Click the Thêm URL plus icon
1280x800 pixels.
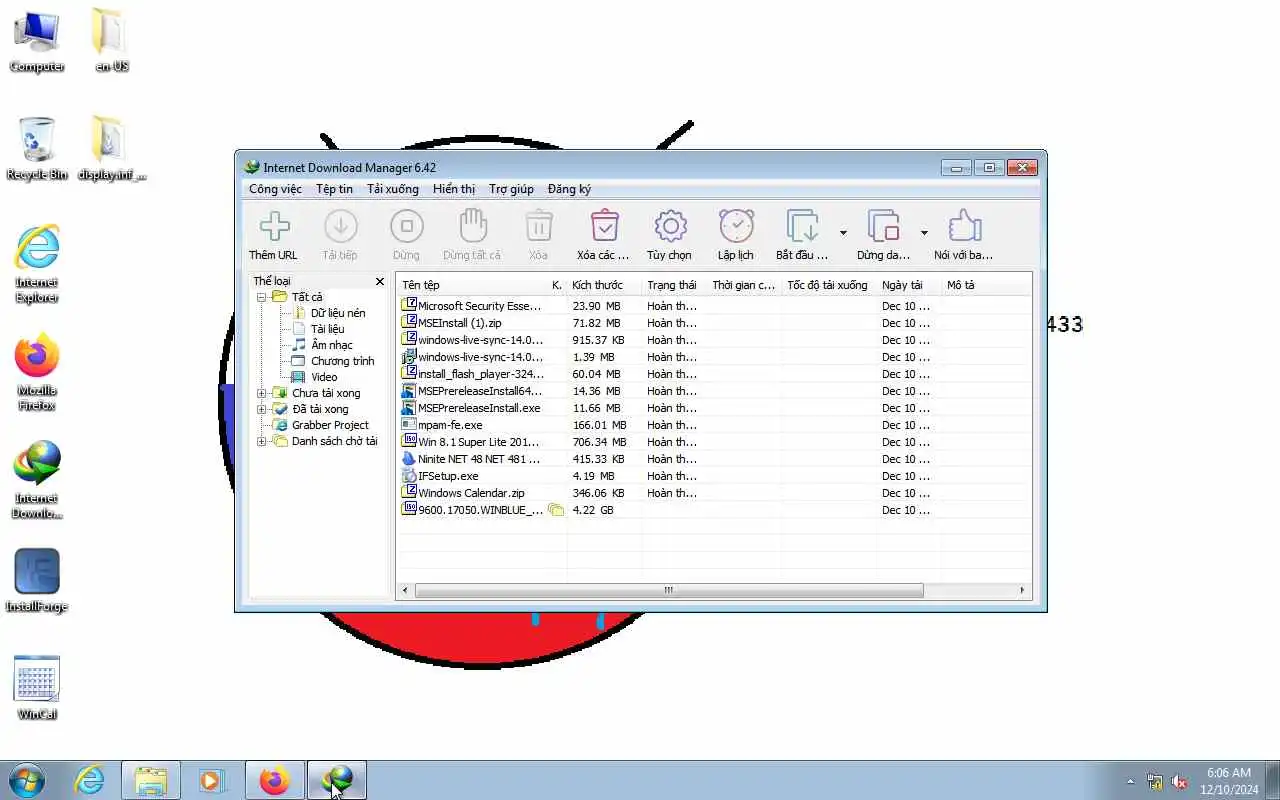(x=274, y=226)
